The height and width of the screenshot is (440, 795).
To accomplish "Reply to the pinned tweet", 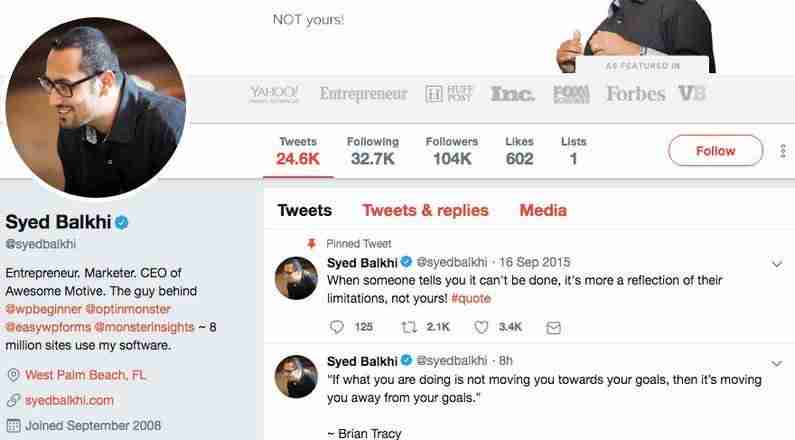I will (x=336, y=327).
